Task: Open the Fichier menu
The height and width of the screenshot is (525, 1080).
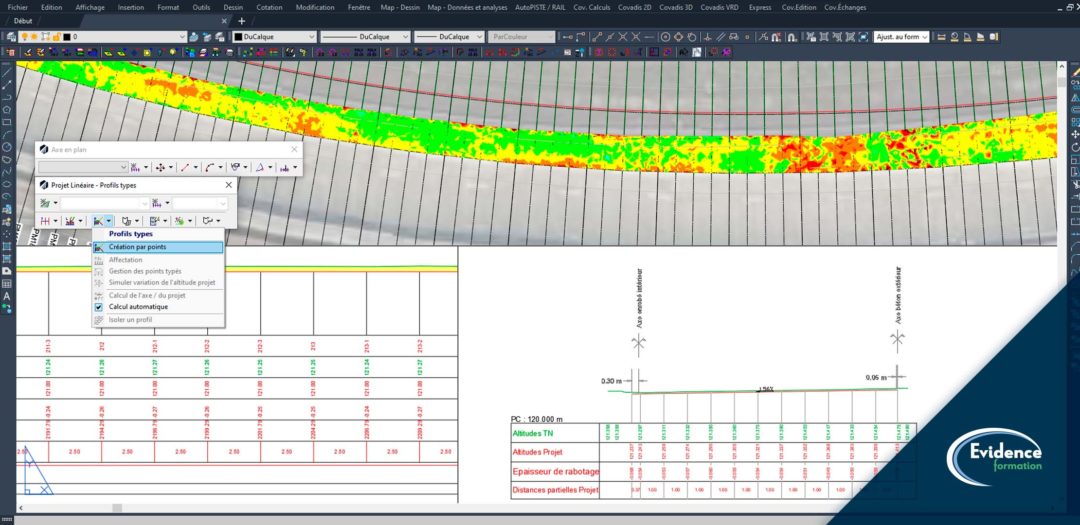Action: 17,8
